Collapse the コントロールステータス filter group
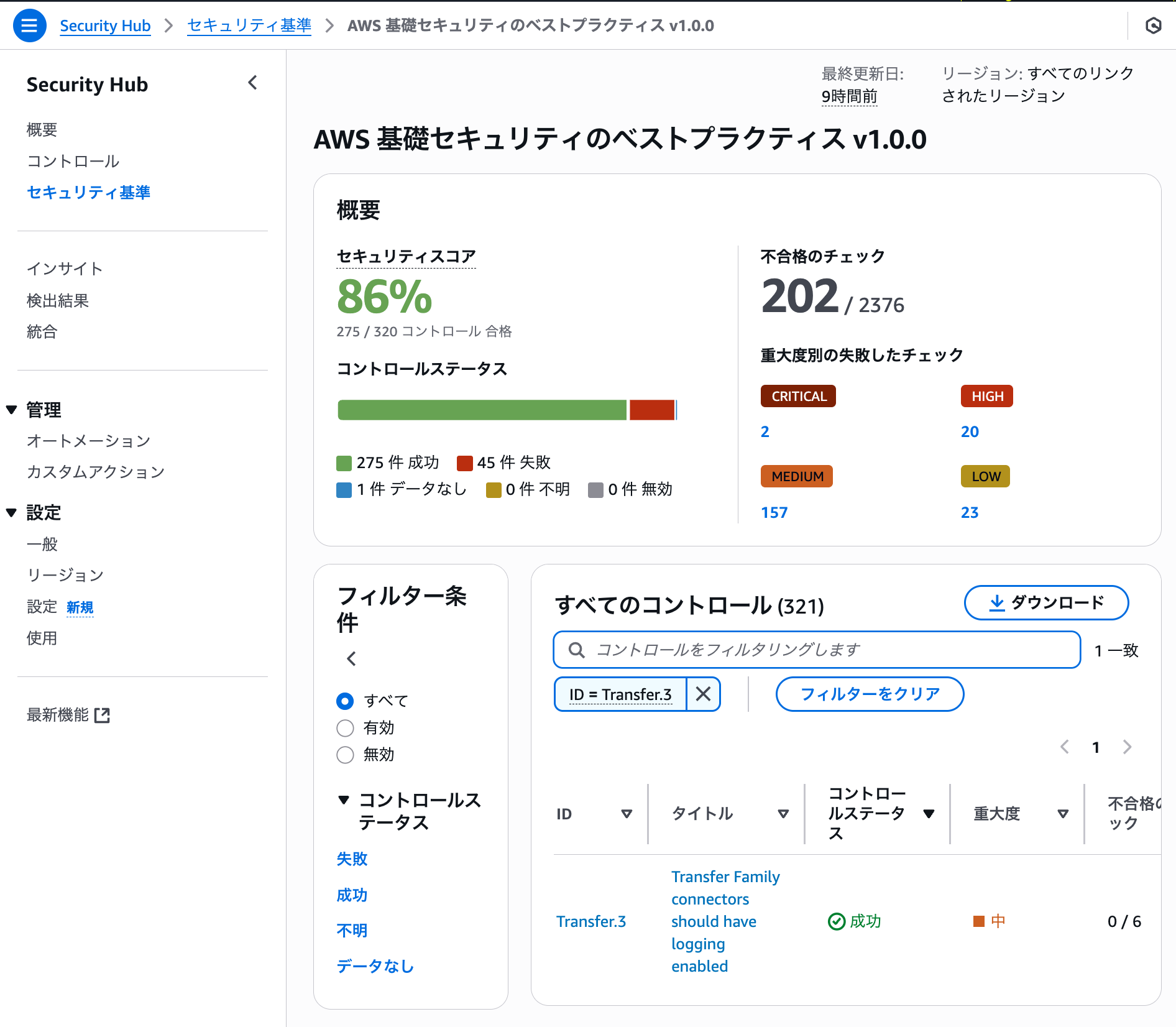The image size is (1176, 1027). 344,799
